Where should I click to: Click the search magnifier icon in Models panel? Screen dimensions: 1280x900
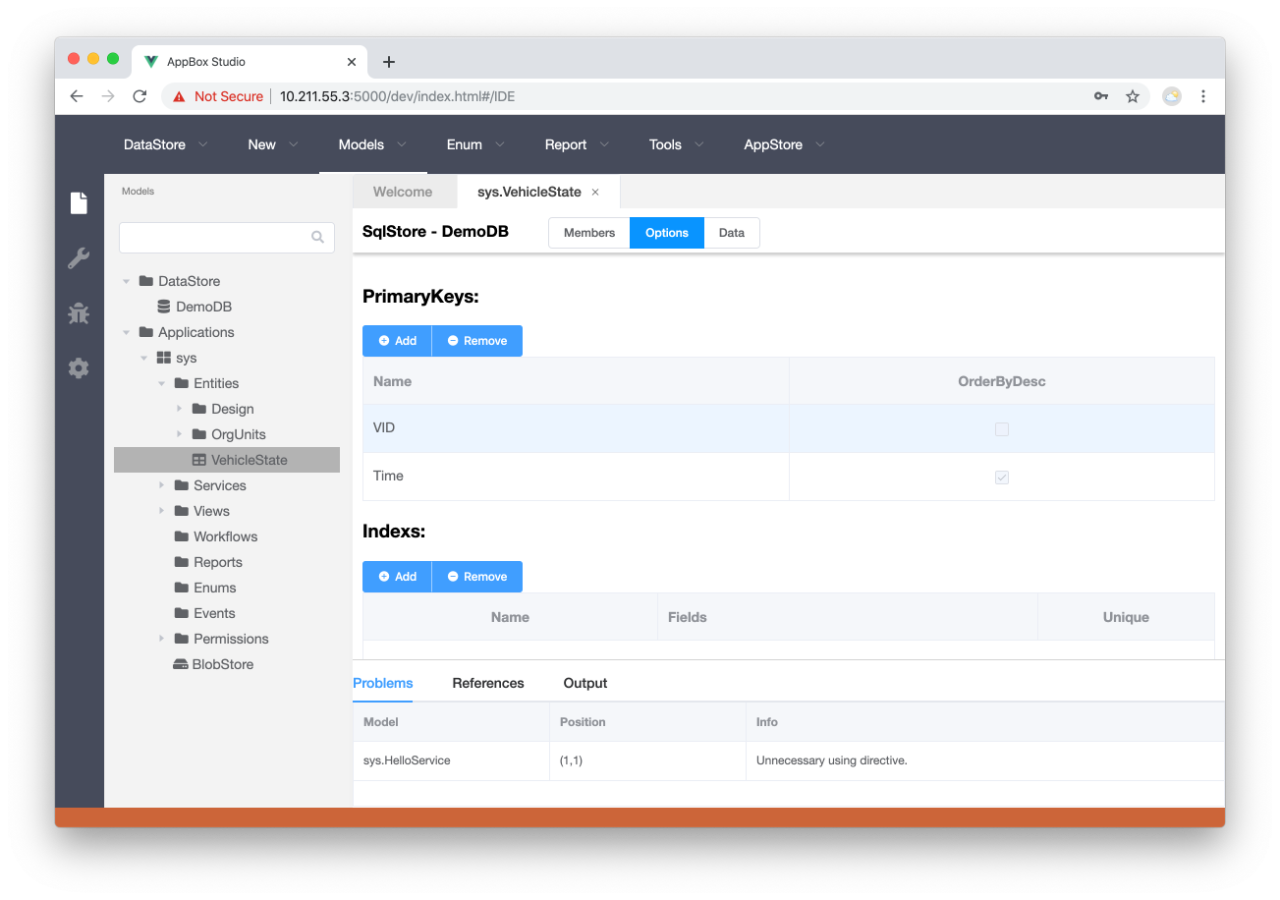pyautogui.click(x=318, y=237)
